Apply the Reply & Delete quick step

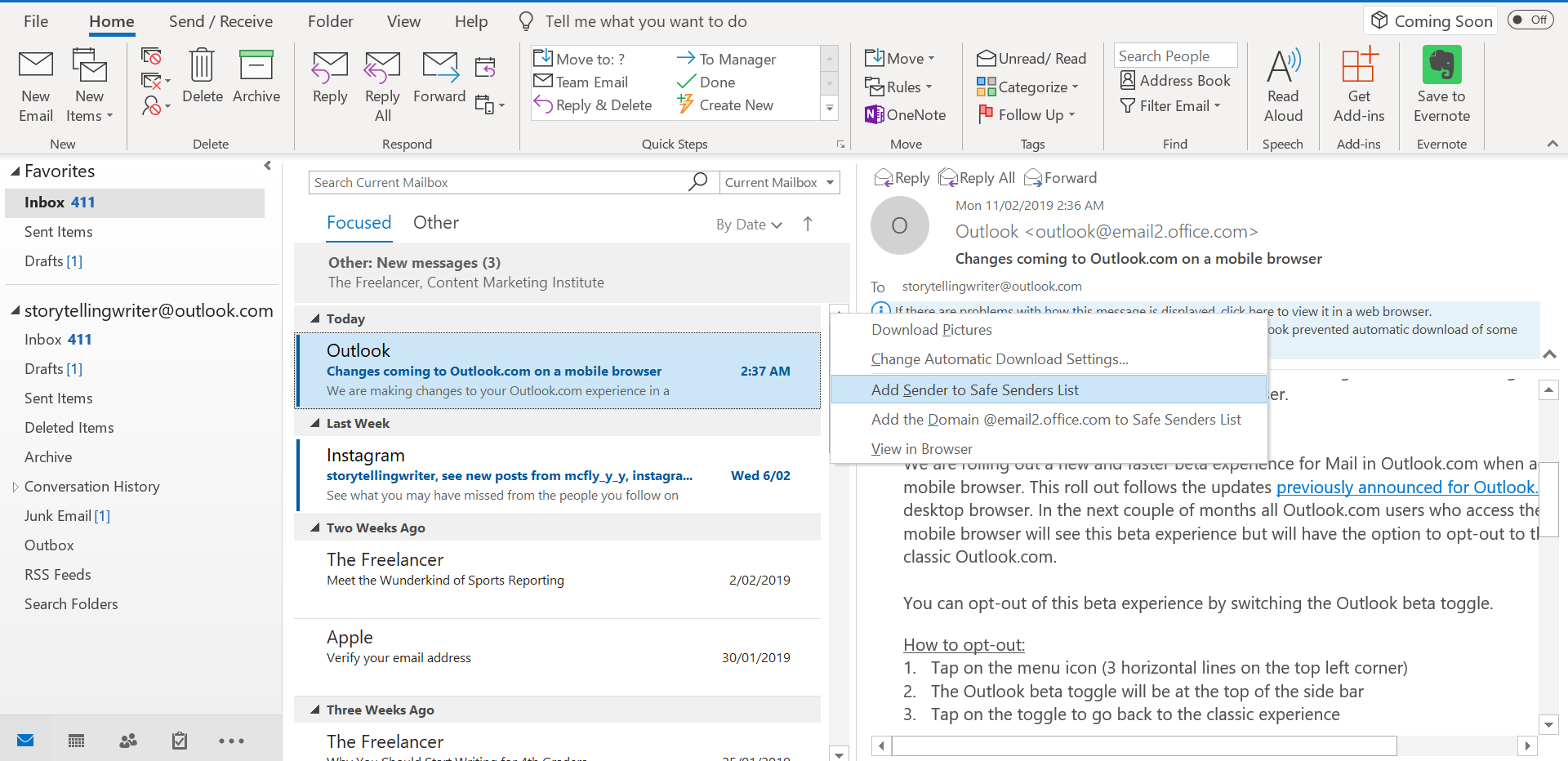[x=593, y=105]
